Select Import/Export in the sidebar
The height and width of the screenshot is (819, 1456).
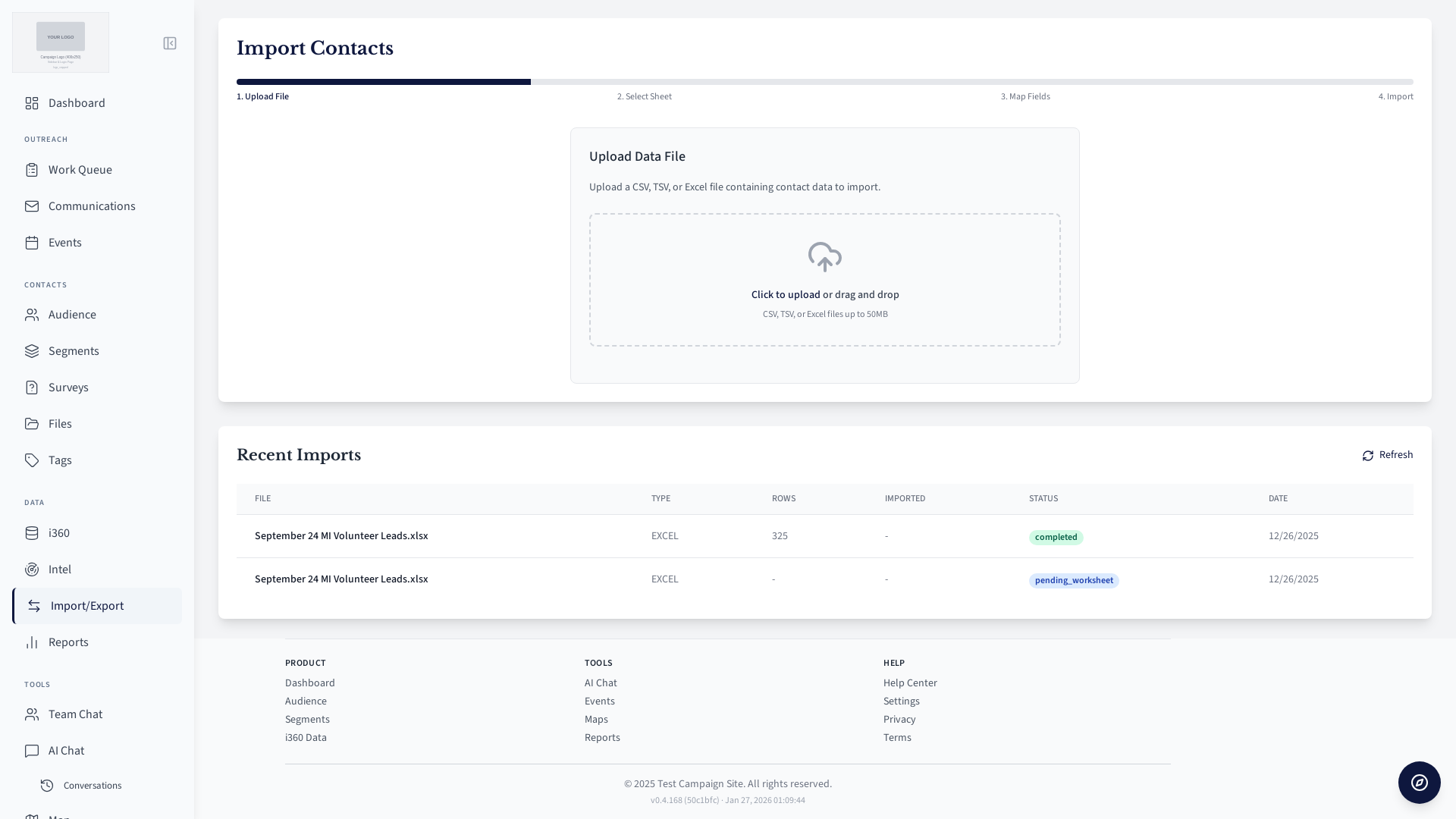click(x=86, y=606)
